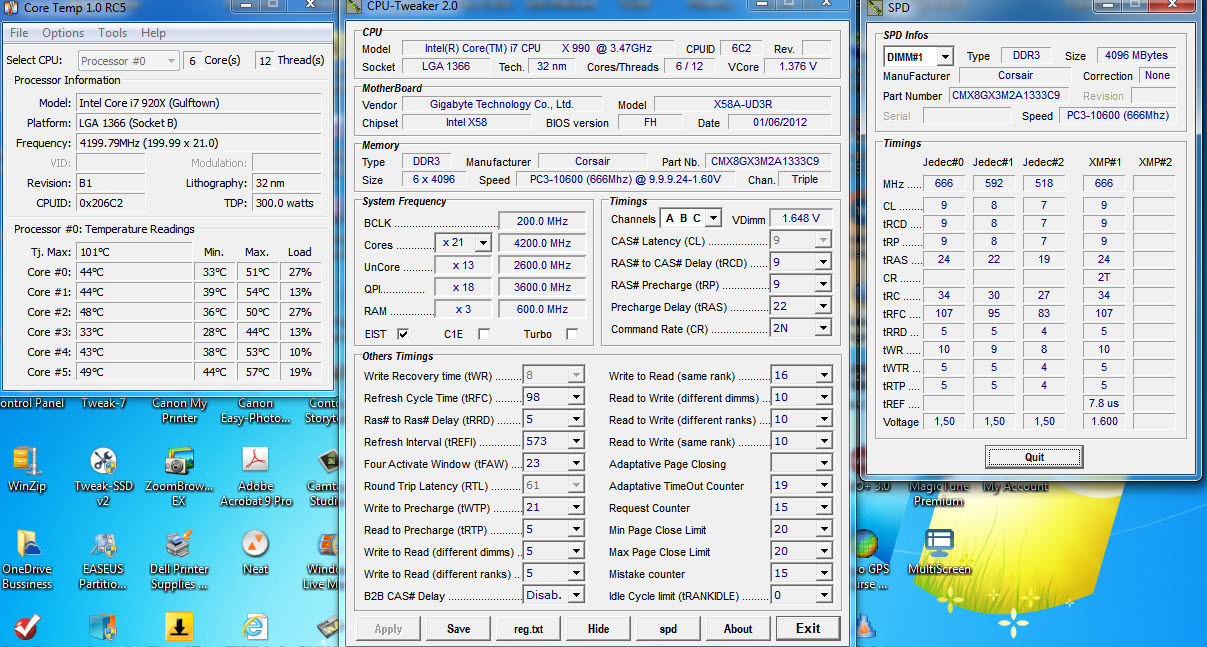
Task: Click the Save button in CPU-Tweaker
Action: (458, 629)
